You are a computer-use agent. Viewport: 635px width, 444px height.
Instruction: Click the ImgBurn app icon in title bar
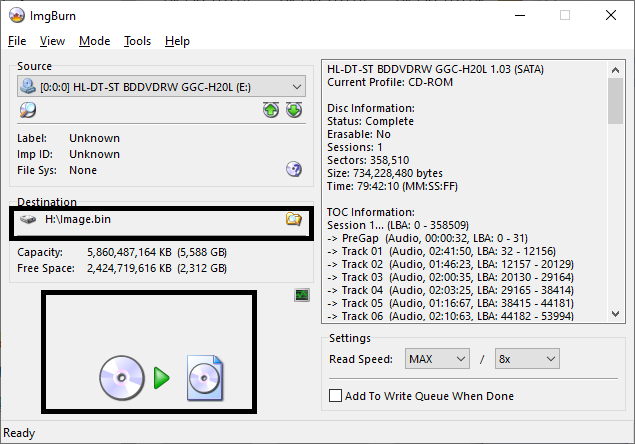tap(17, 15)
